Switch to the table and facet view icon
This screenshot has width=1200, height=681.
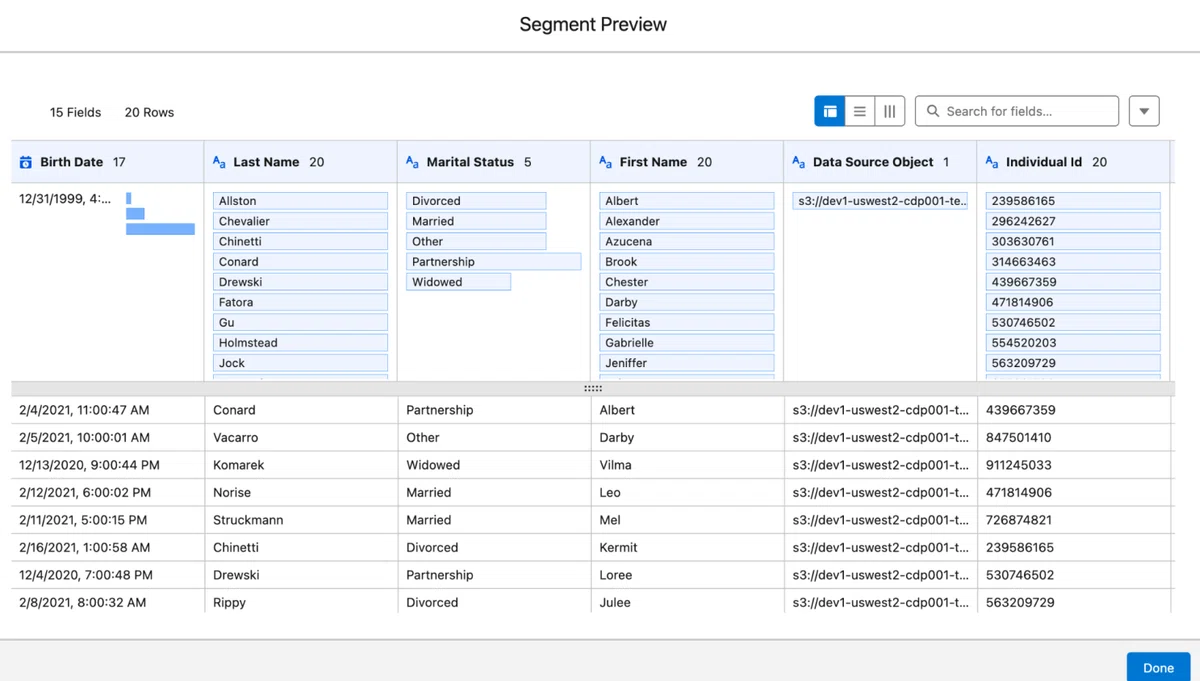coord(830,111)
